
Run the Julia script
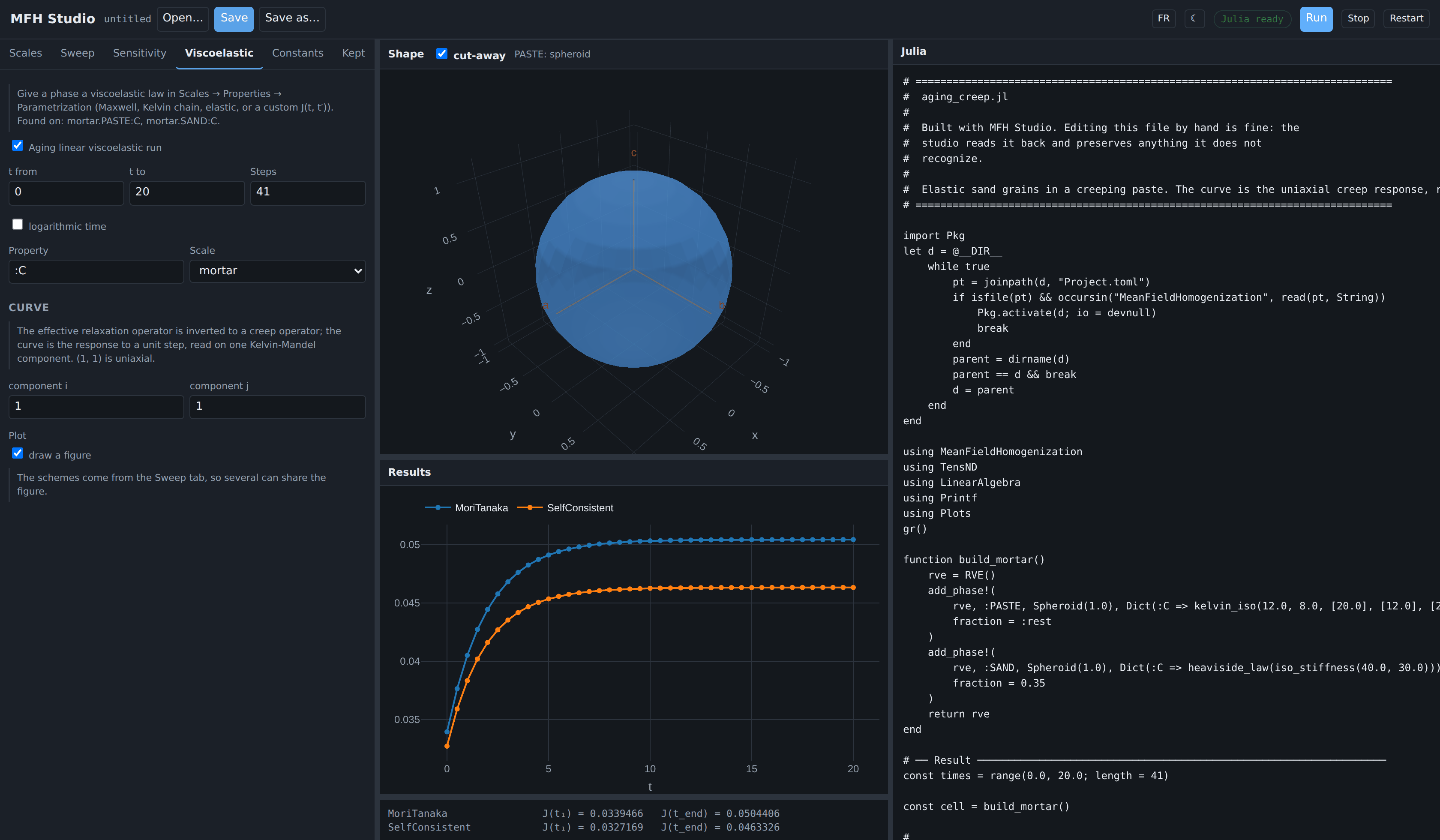1316,19
